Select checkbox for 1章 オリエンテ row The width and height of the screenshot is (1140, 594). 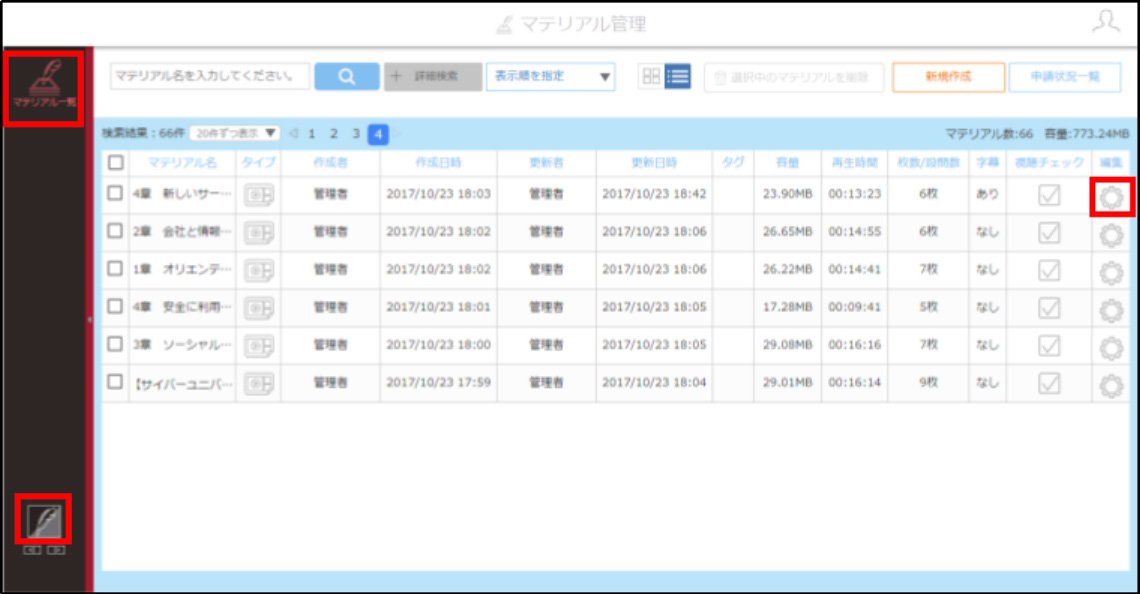click(x=115, y=268)
